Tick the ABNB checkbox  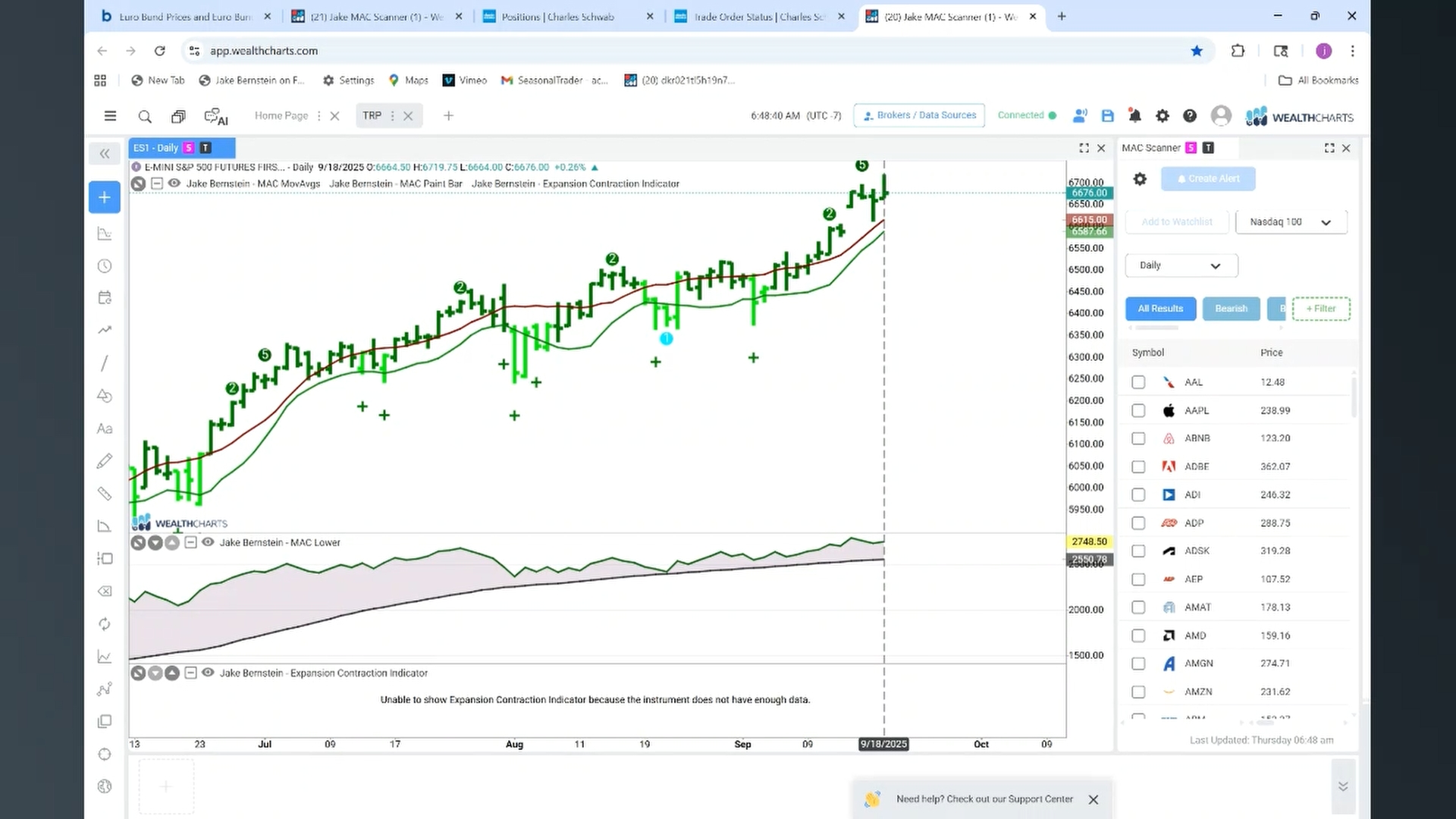(1138, 438)
